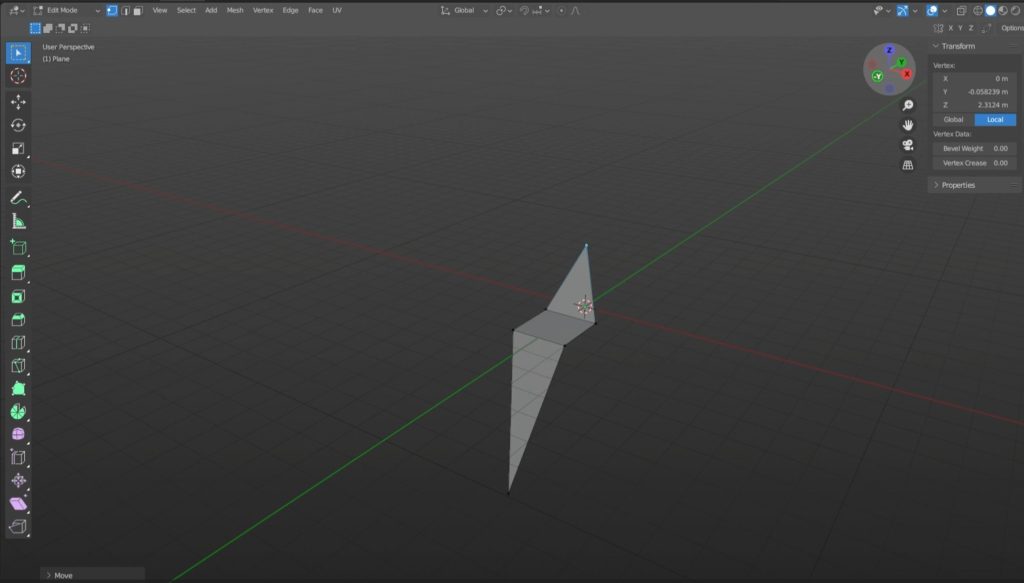Select the Annotate pencil tool

(18, 198)
